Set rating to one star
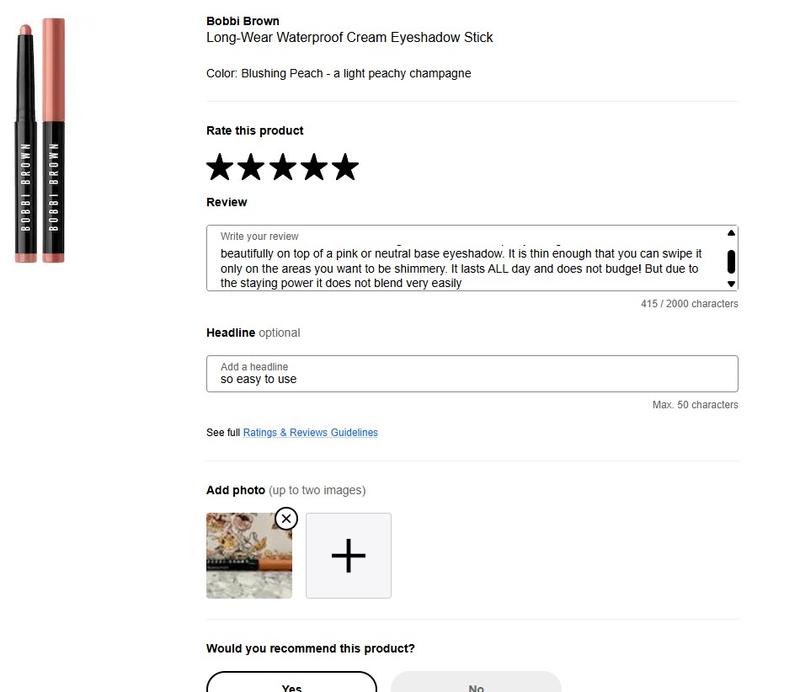The height and width of the screenshot is (692, 800). (x=219, y=167)
